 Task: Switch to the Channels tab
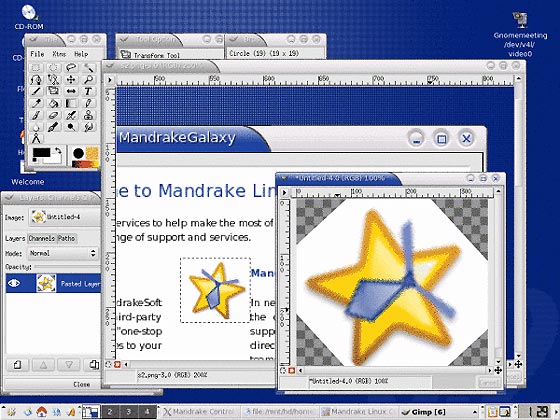pos(41,238)
